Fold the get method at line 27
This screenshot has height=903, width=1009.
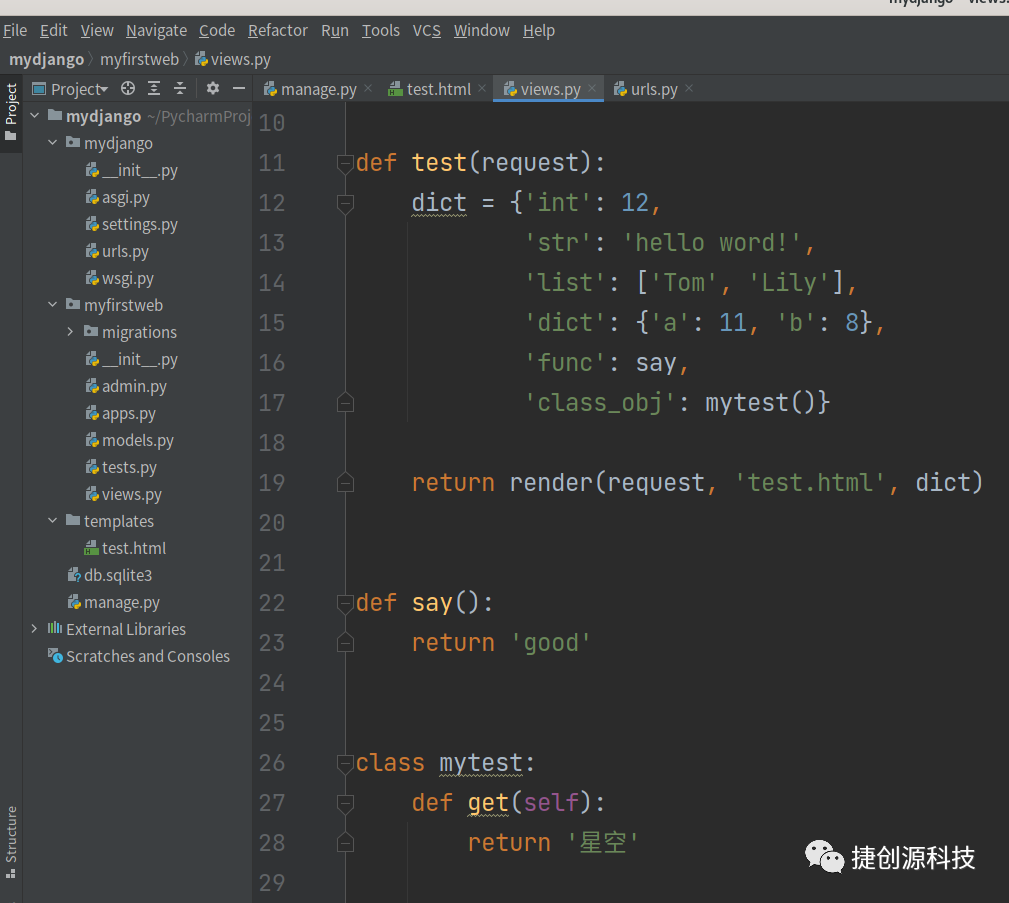tap(346, 804)
